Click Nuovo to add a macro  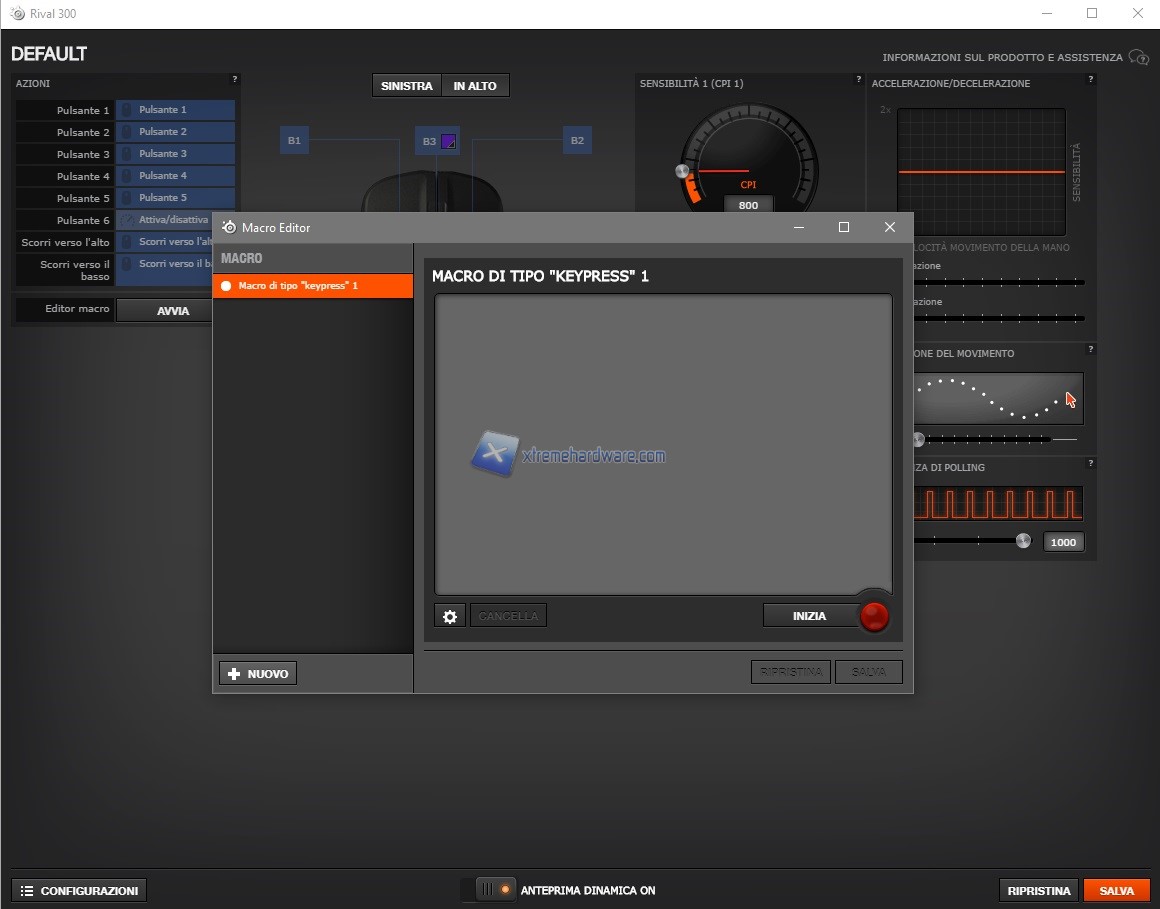pos(258,674)
